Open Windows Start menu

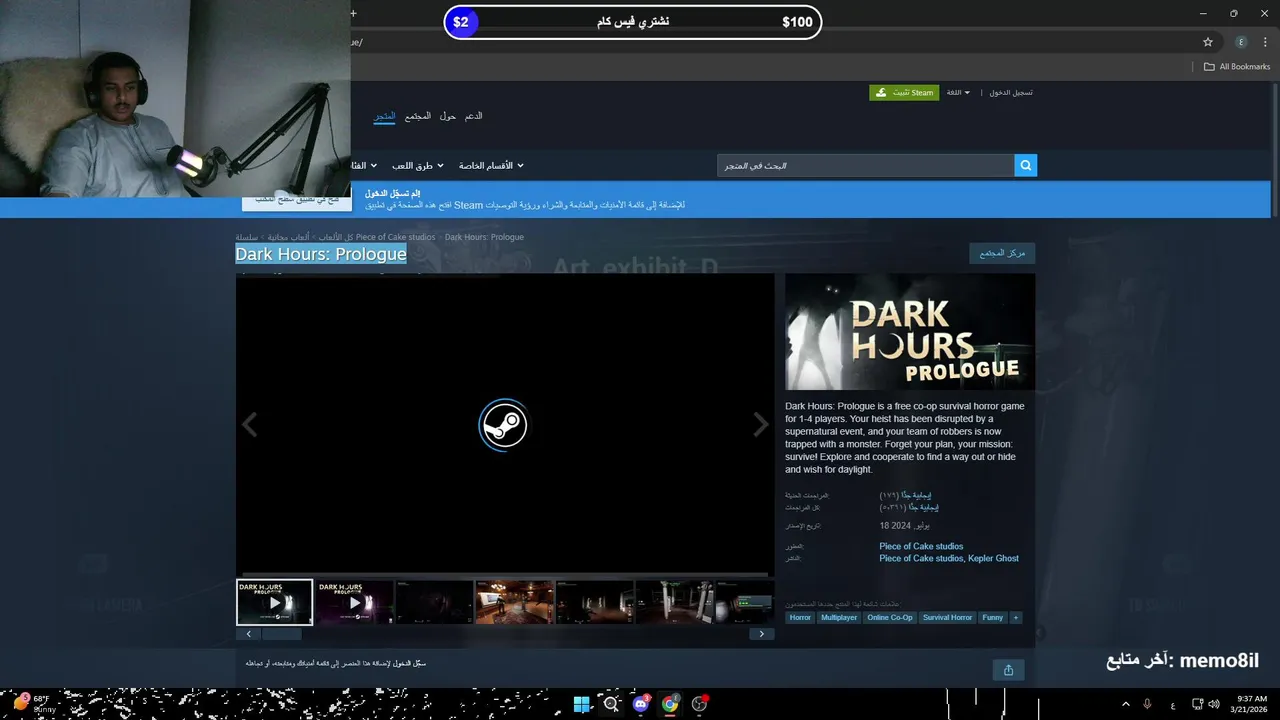point(581,704)
